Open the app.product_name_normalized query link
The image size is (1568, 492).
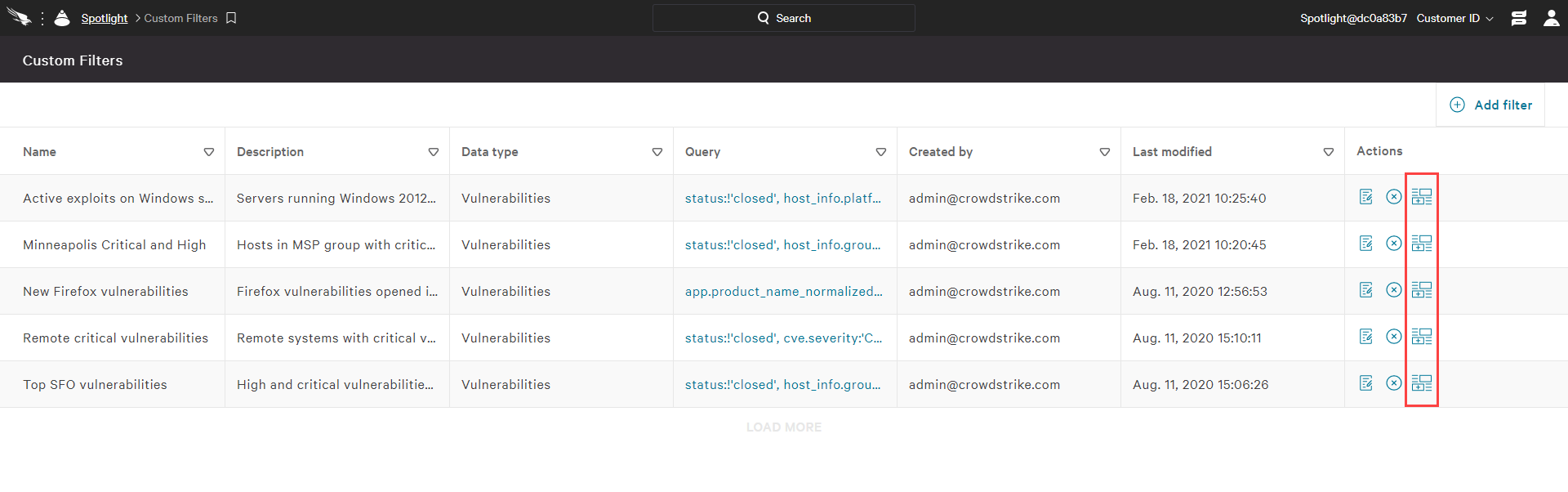pos(784,292)
